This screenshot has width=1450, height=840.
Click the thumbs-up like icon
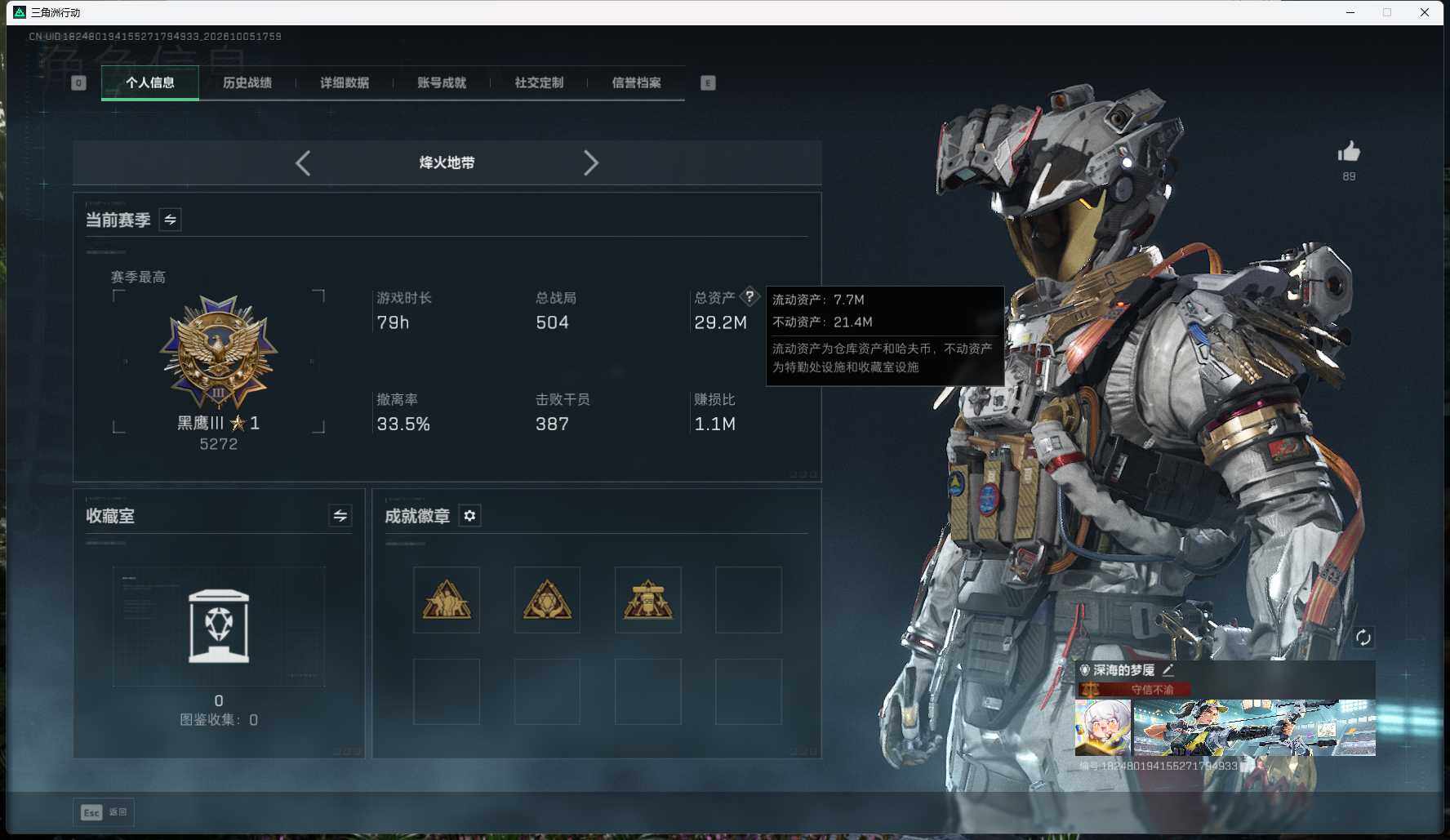(1349, 152)
